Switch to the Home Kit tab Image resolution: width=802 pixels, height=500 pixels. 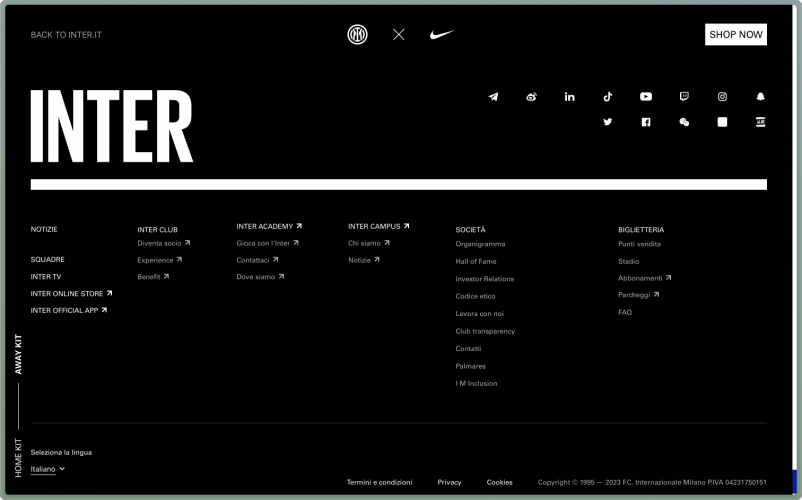18,458
